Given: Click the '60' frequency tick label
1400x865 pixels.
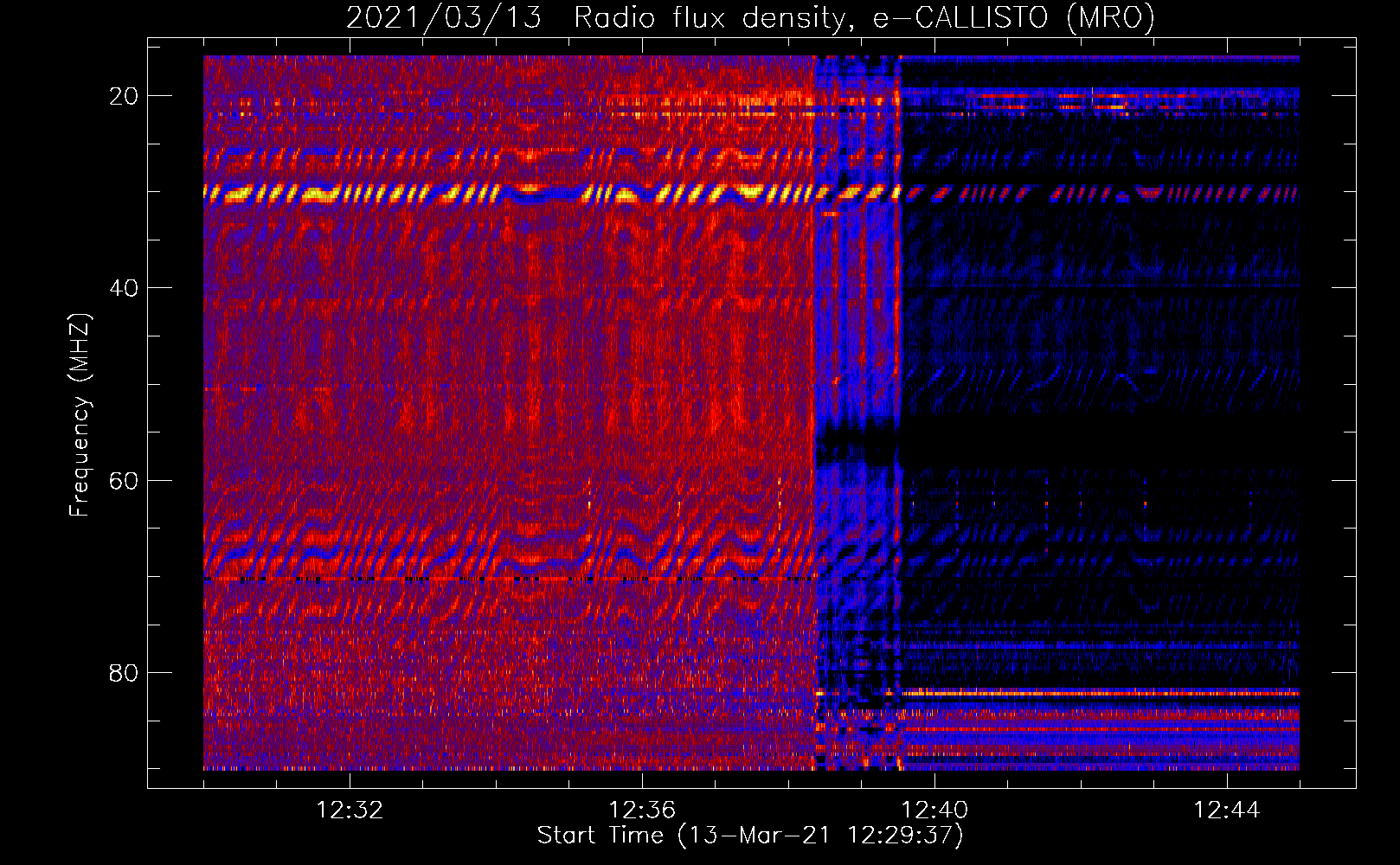Looking at the screenshot, I should point(124,481).
